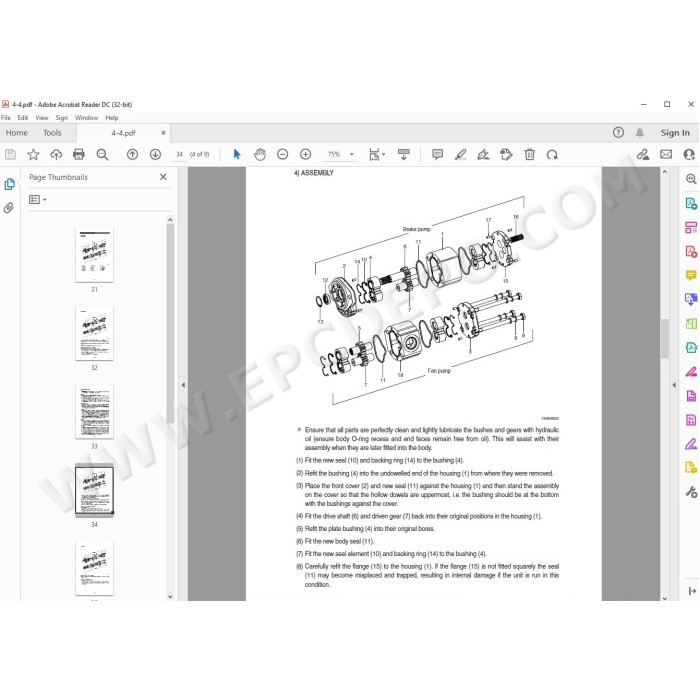Collapse the right tools pane arrow
This screenshot has height=700, width=700.
click(x=674, y=384)
